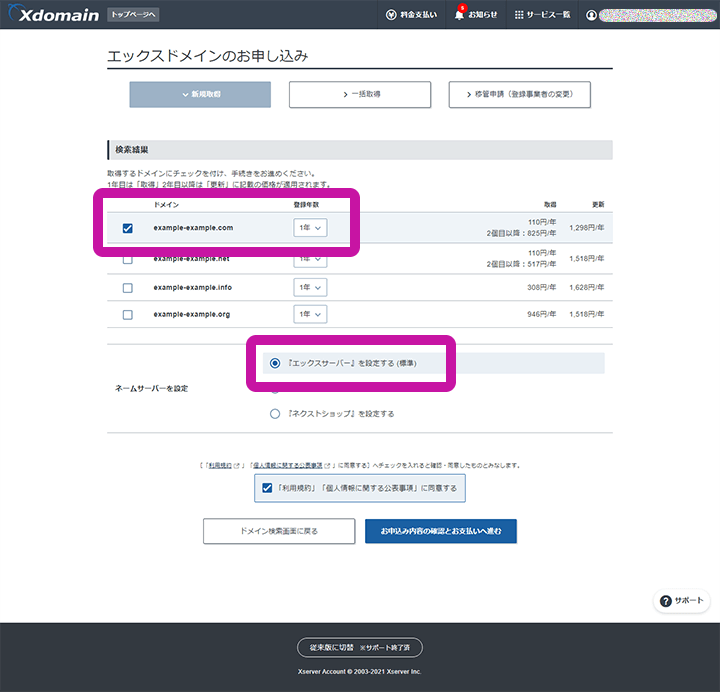Toggle the 利用規約 agreement checkbox
The image size is (720, 692).
point(267,489)
